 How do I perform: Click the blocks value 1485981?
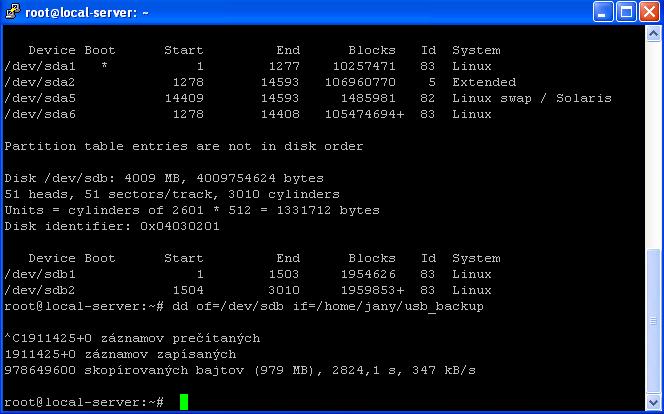pos(368,98)
